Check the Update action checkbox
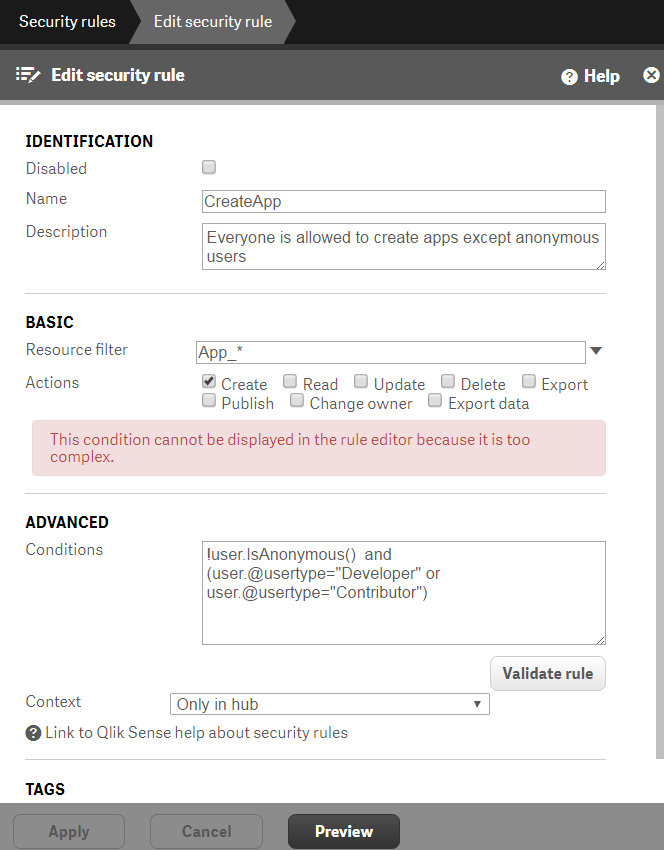This screenshot has width=664, height=850. (361, 381)
